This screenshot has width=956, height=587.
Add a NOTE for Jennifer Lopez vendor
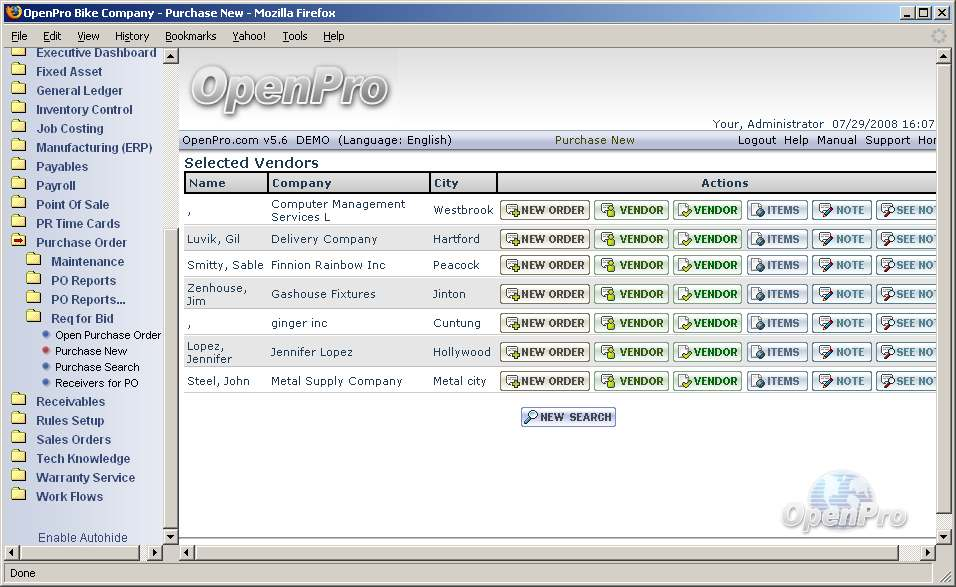pyautogui.click(x=841, y=352)
